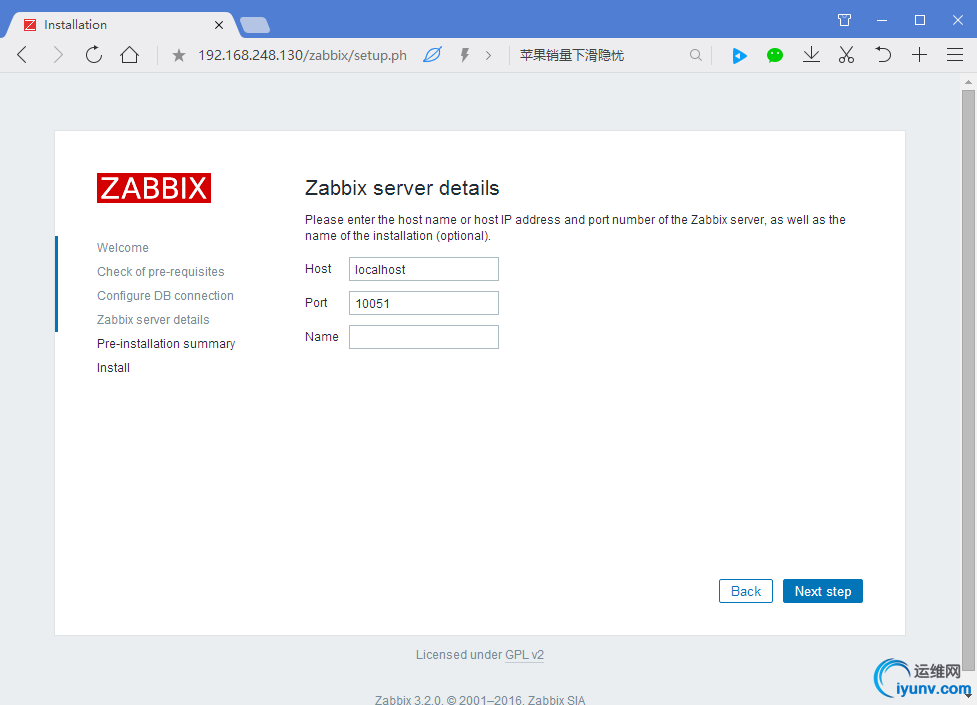Close the Installation tab
This screenshot has width=977, height=705.
[x=219, y=25]
